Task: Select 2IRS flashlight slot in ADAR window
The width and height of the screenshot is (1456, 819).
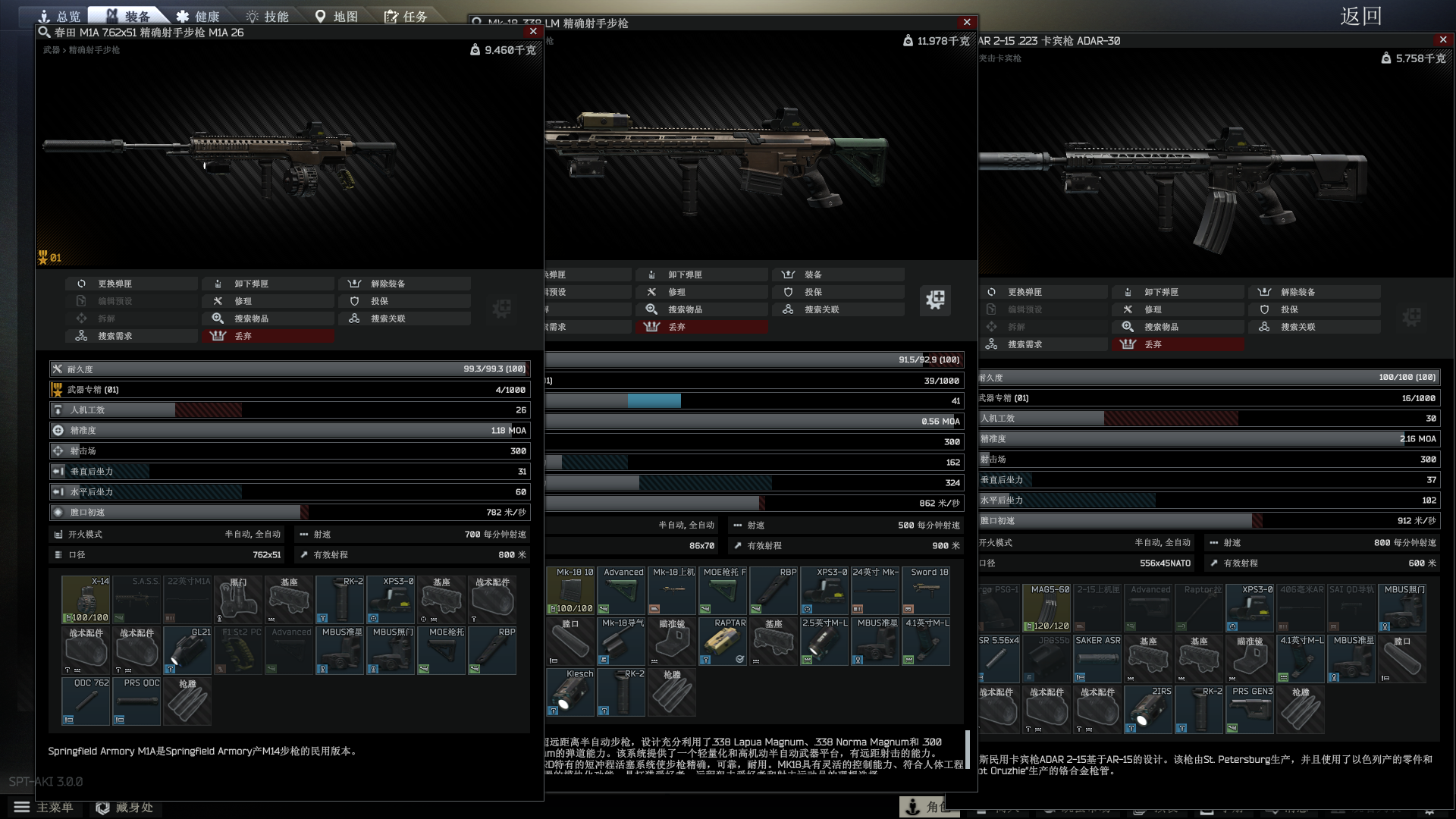Action: point(1148,710)
